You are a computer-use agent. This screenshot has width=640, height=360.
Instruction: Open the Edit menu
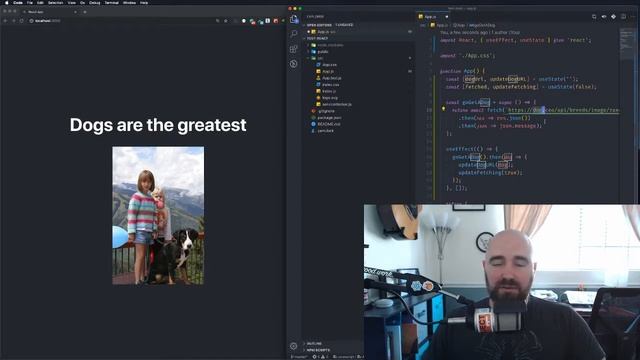tap(40, 2)
